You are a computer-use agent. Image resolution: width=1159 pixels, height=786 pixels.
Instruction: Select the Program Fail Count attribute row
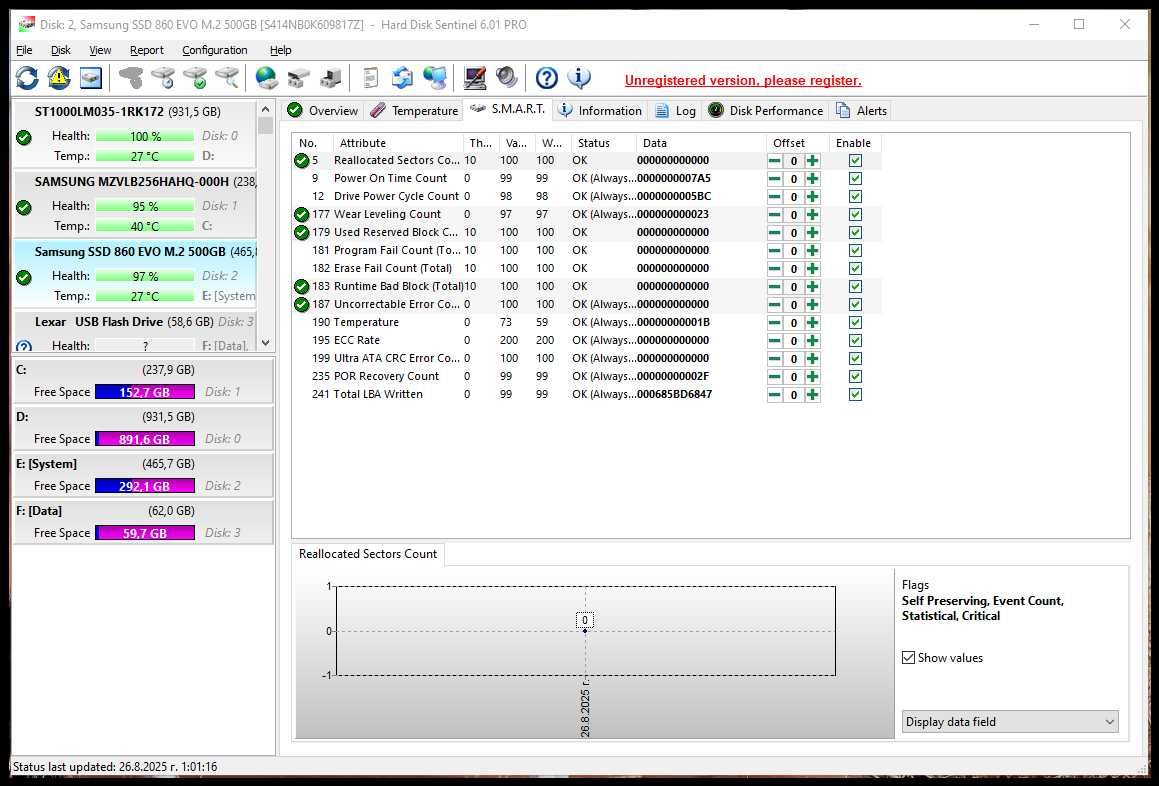point(587,251)
